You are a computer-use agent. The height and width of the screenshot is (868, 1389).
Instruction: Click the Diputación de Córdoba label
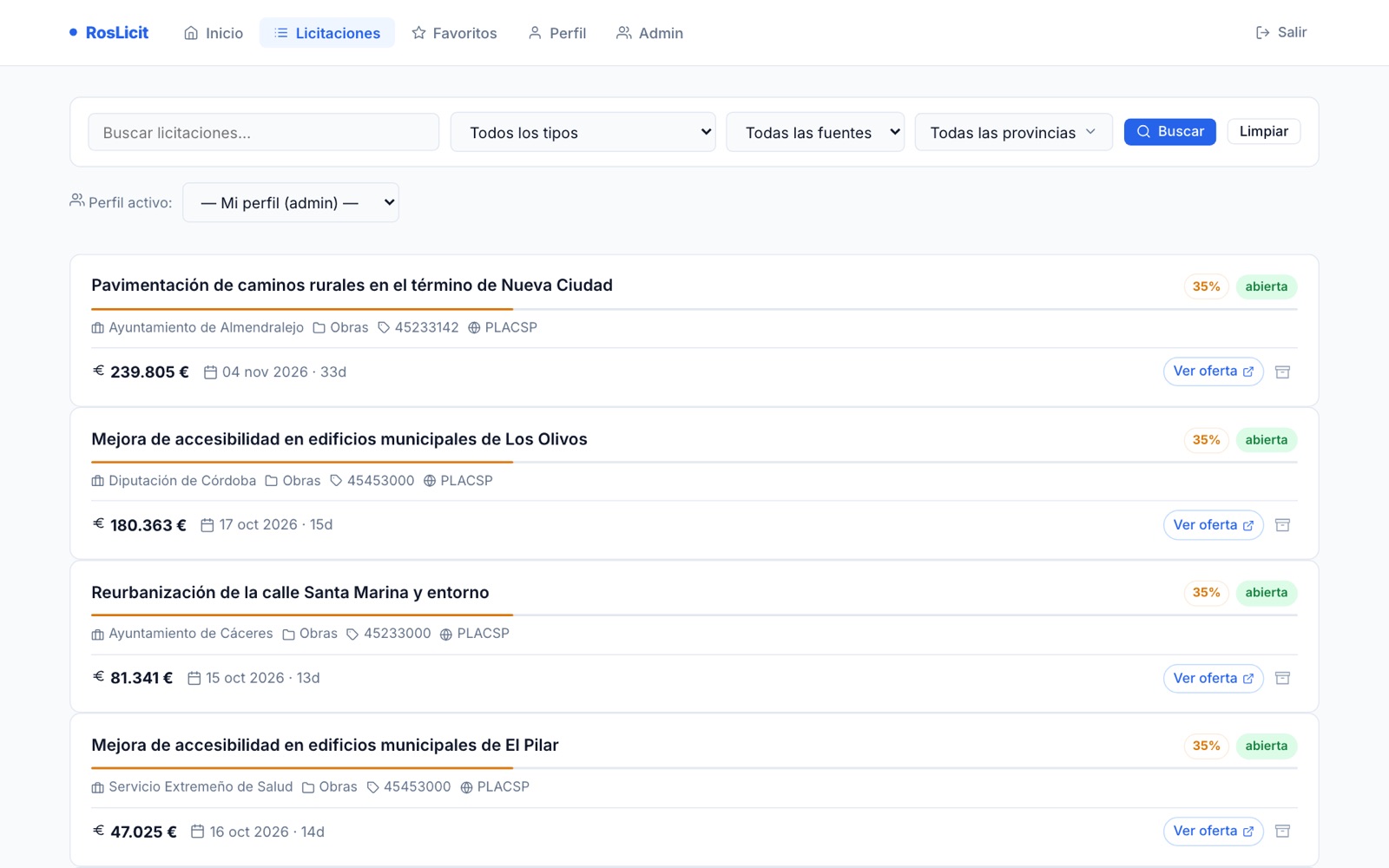[182, 481]
